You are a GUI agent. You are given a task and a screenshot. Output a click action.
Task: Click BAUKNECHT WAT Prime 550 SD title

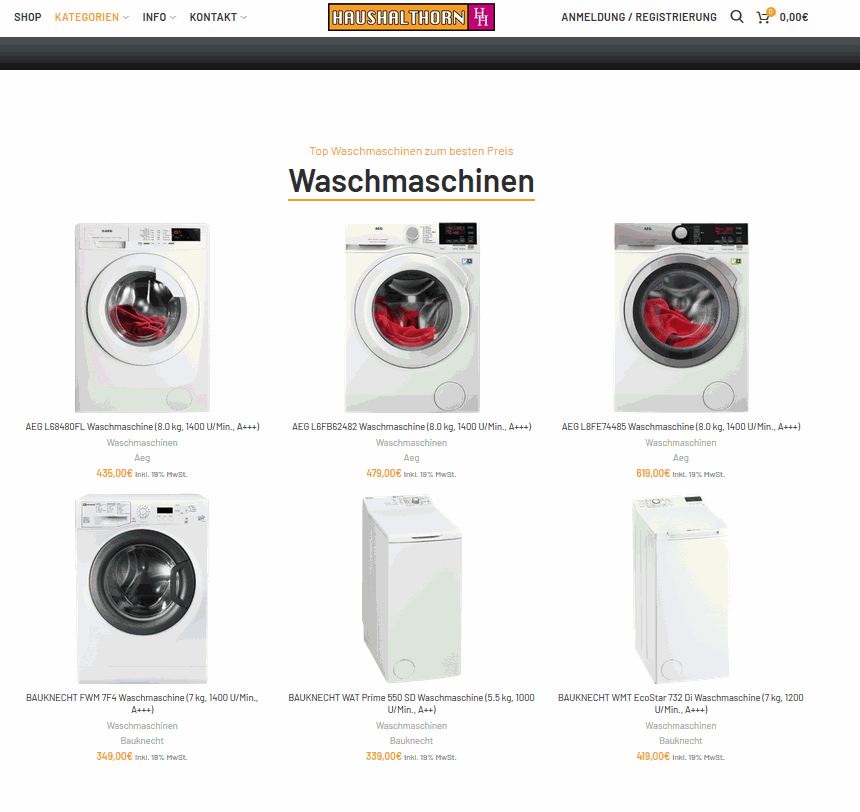pyautogui.click(x=411, y=703)
